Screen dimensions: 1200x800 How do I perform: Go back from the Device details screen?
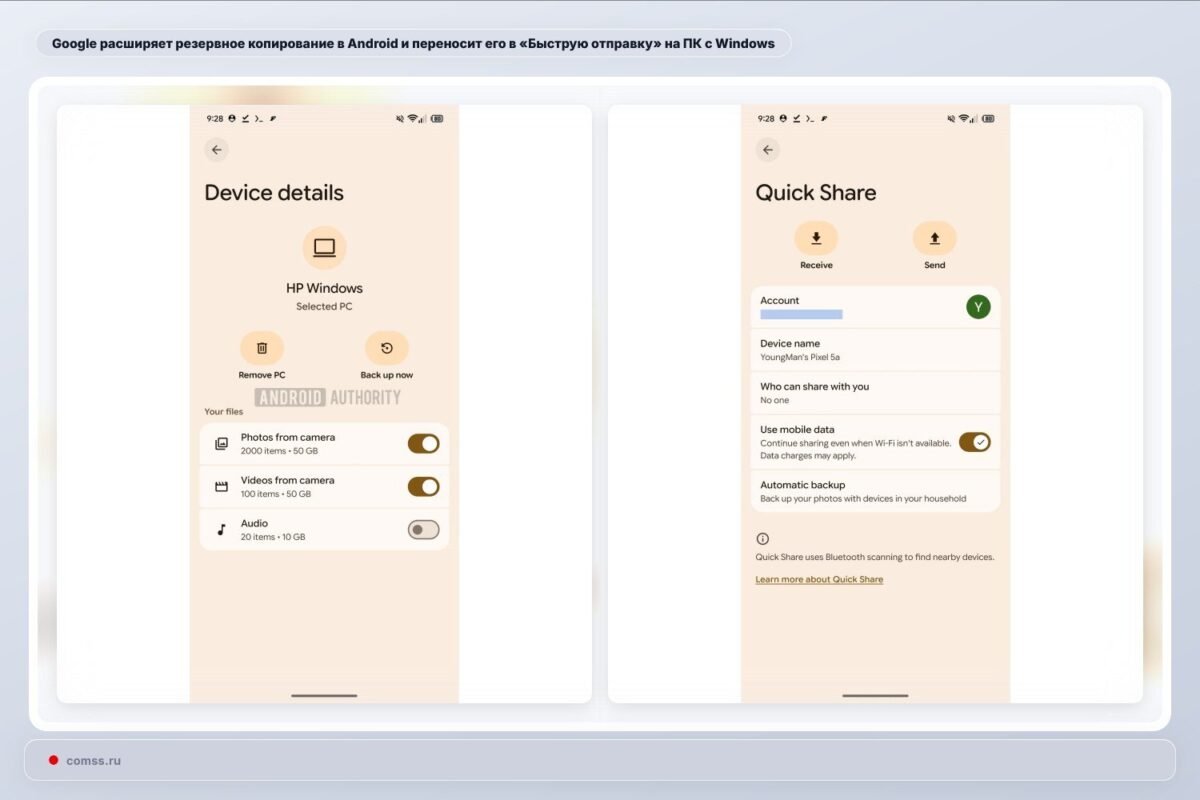click(x=217, y=150)
